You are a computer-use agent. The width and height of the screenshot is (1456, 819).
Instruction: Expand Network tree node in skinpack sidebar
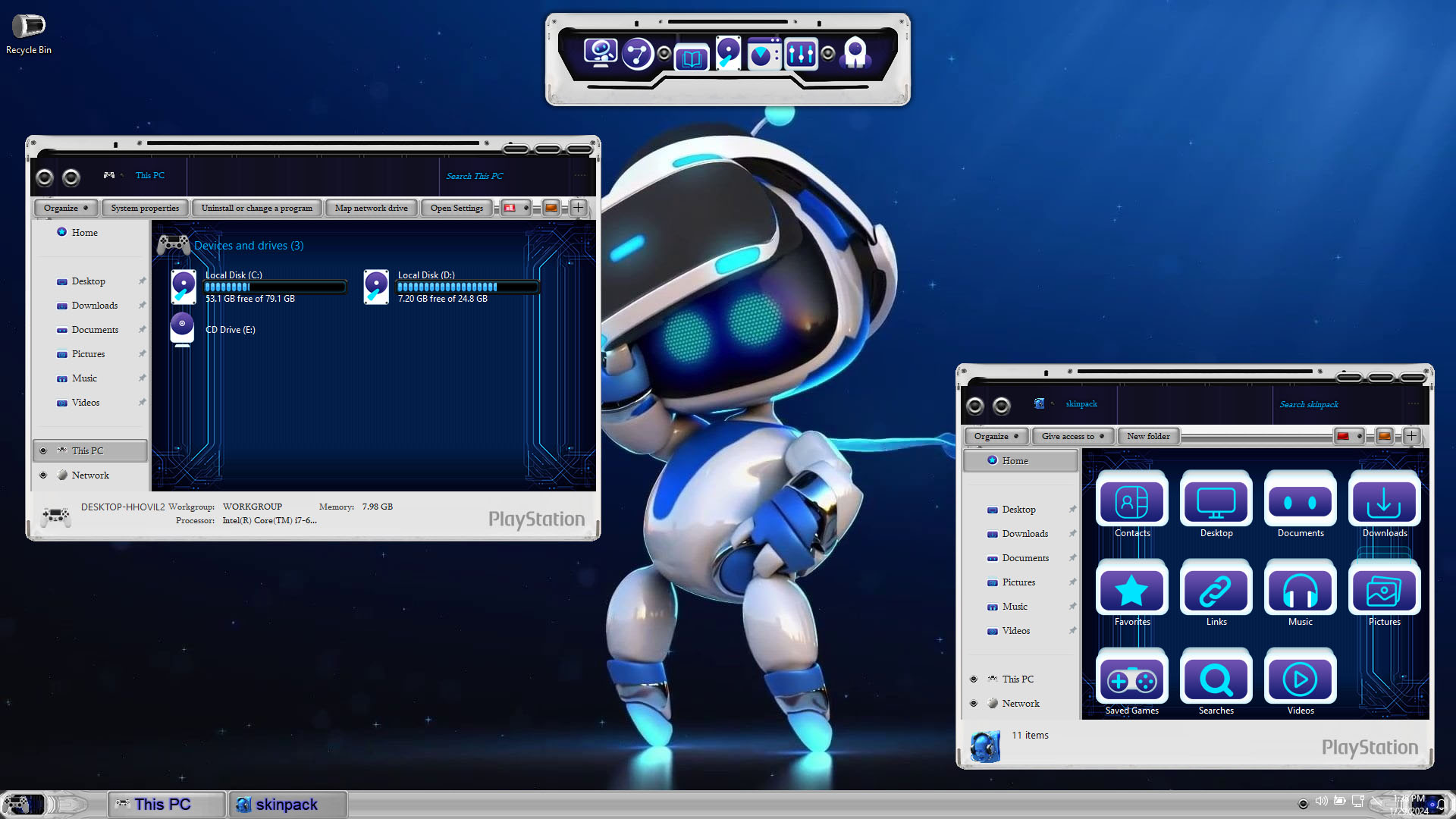coord(974,703)
